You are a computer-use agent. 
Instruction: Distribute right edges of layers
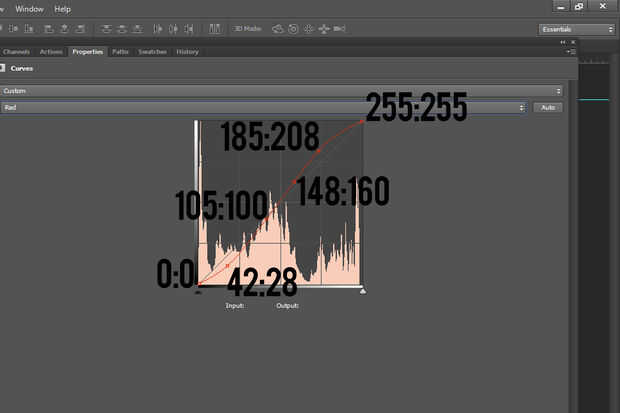[x=189, y=28]
